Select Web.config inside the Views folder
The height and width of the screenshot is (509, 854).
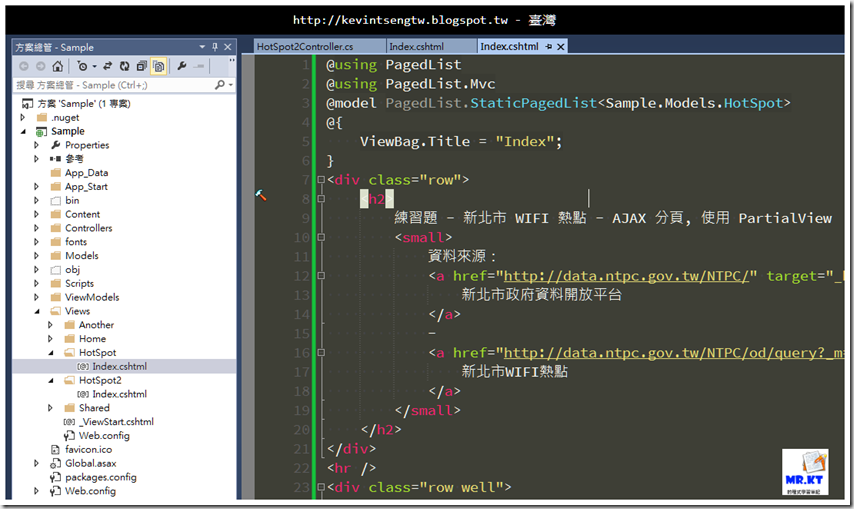[97, 436]
